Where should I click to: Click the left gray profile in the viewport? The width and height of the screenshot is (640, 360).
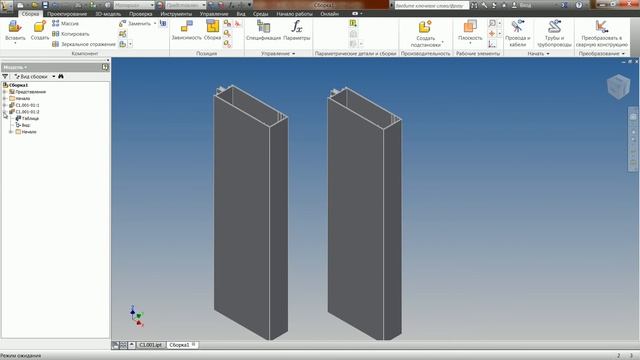[x=251, y=212]
